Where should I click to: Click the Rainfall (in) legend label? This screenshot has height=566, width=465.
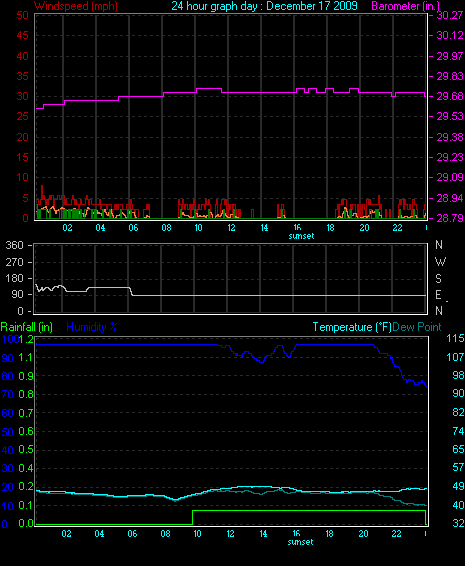(27, 327)
